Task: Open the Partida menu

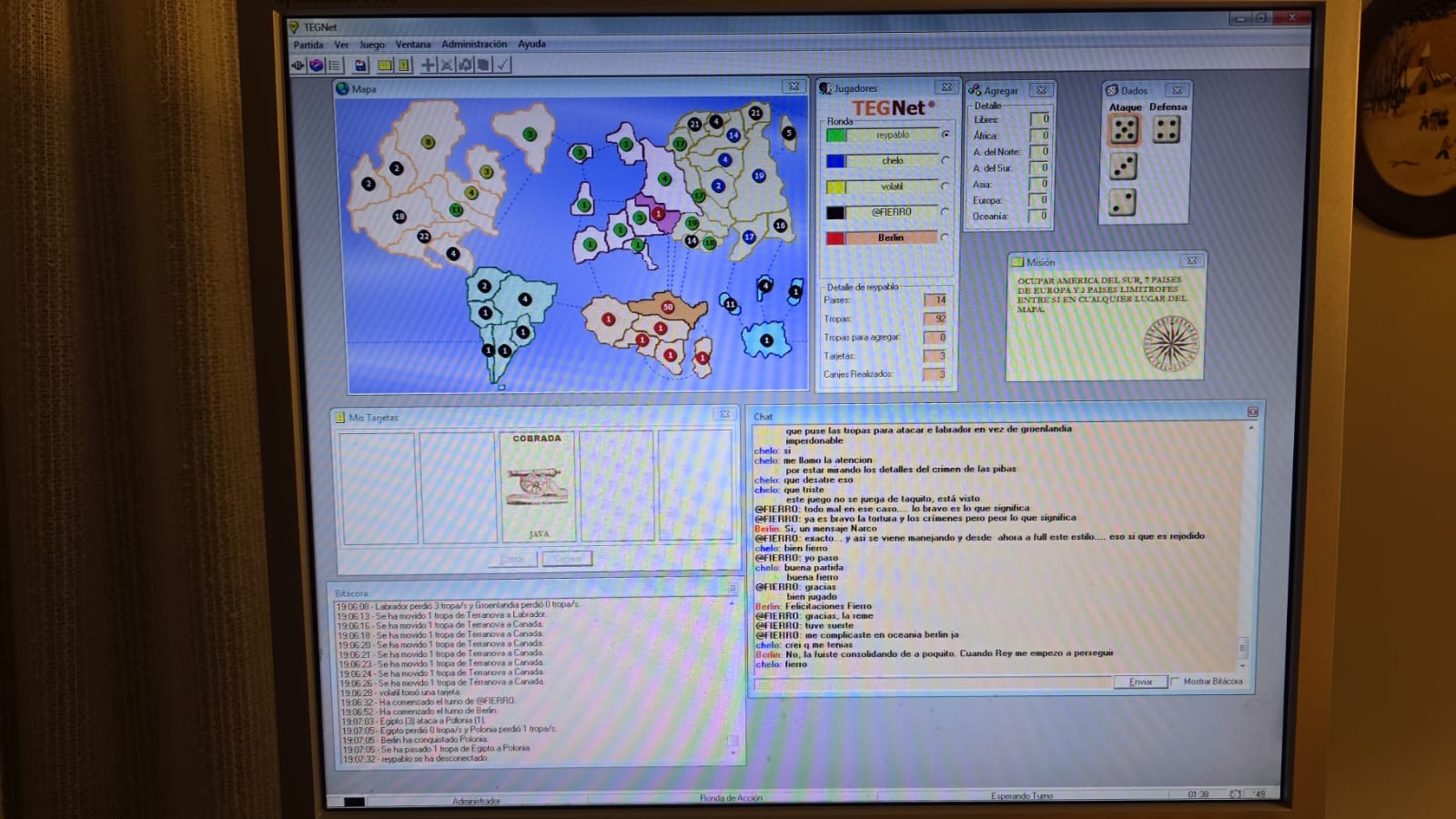Action: click(308, 45)
